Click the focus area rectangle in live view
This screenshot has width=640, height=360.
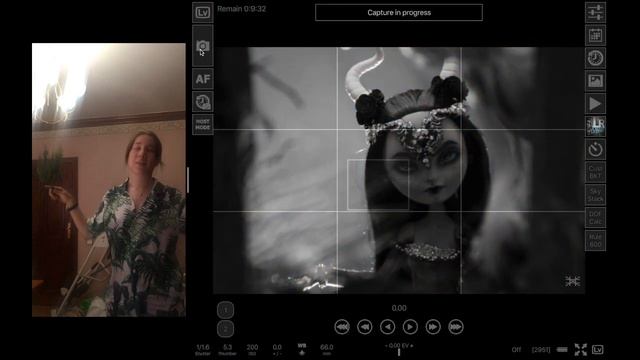pyautogui.click(x=378, y=184)
